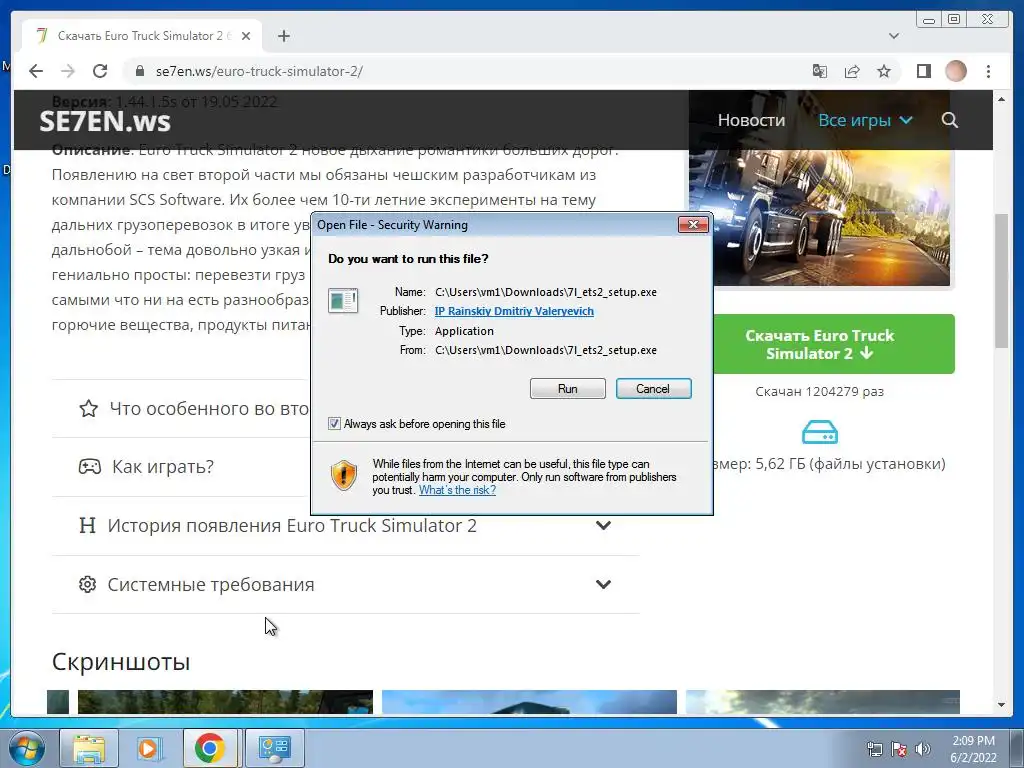Expand История появления Euro Truck Simulator 2
This screenshot has height=768, width=1024.
tap(345, 526)
